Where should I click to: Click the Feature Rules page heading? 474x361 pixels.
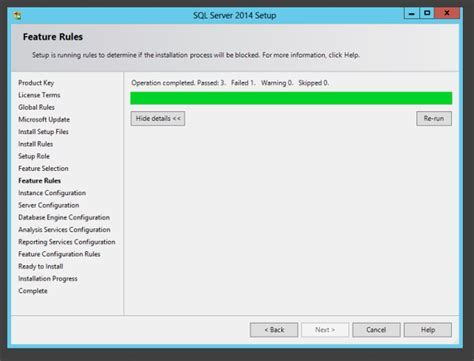click(53, 37)
